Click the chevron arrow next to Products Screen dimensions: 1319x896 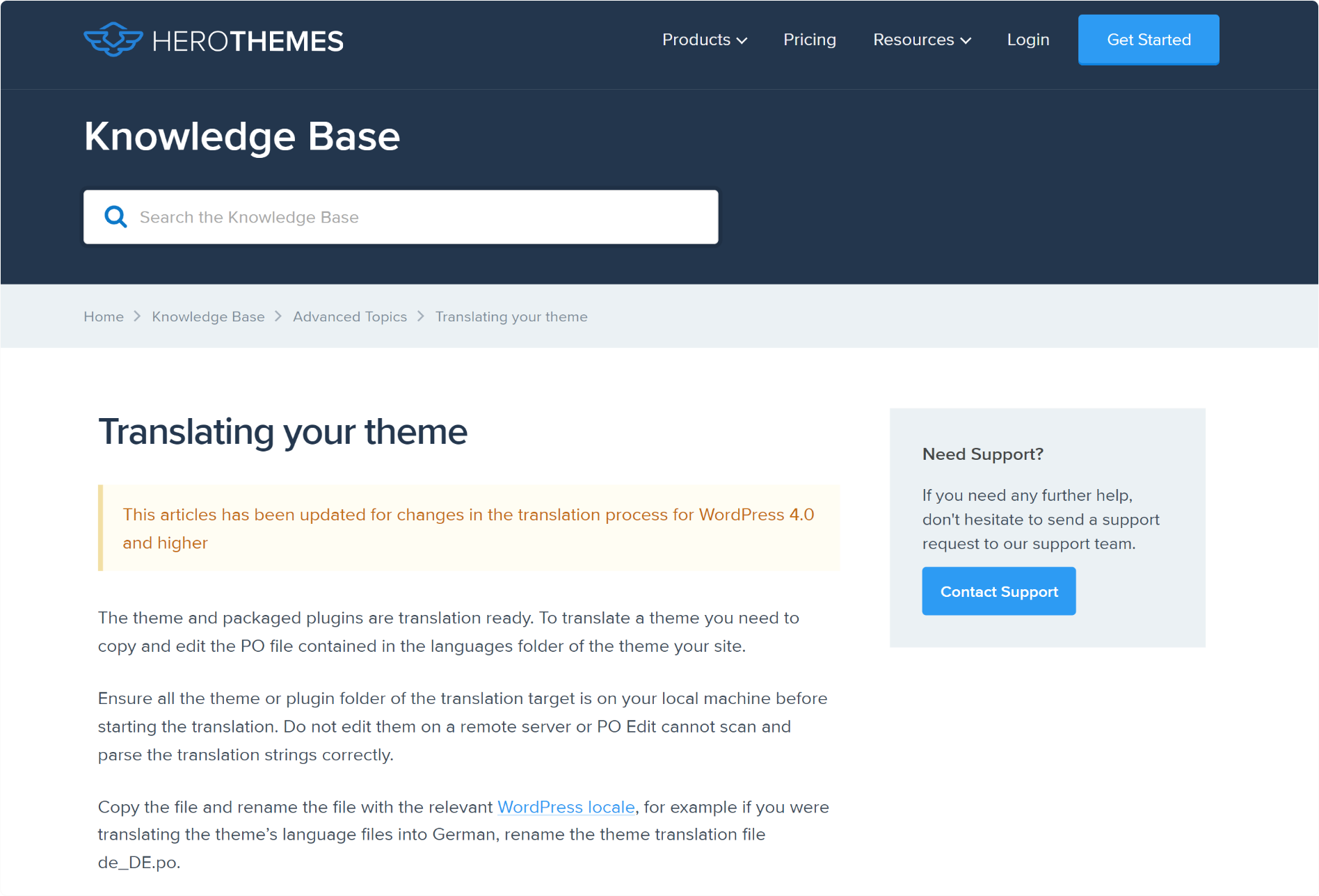pyautogui.click(x=742, y=41)
